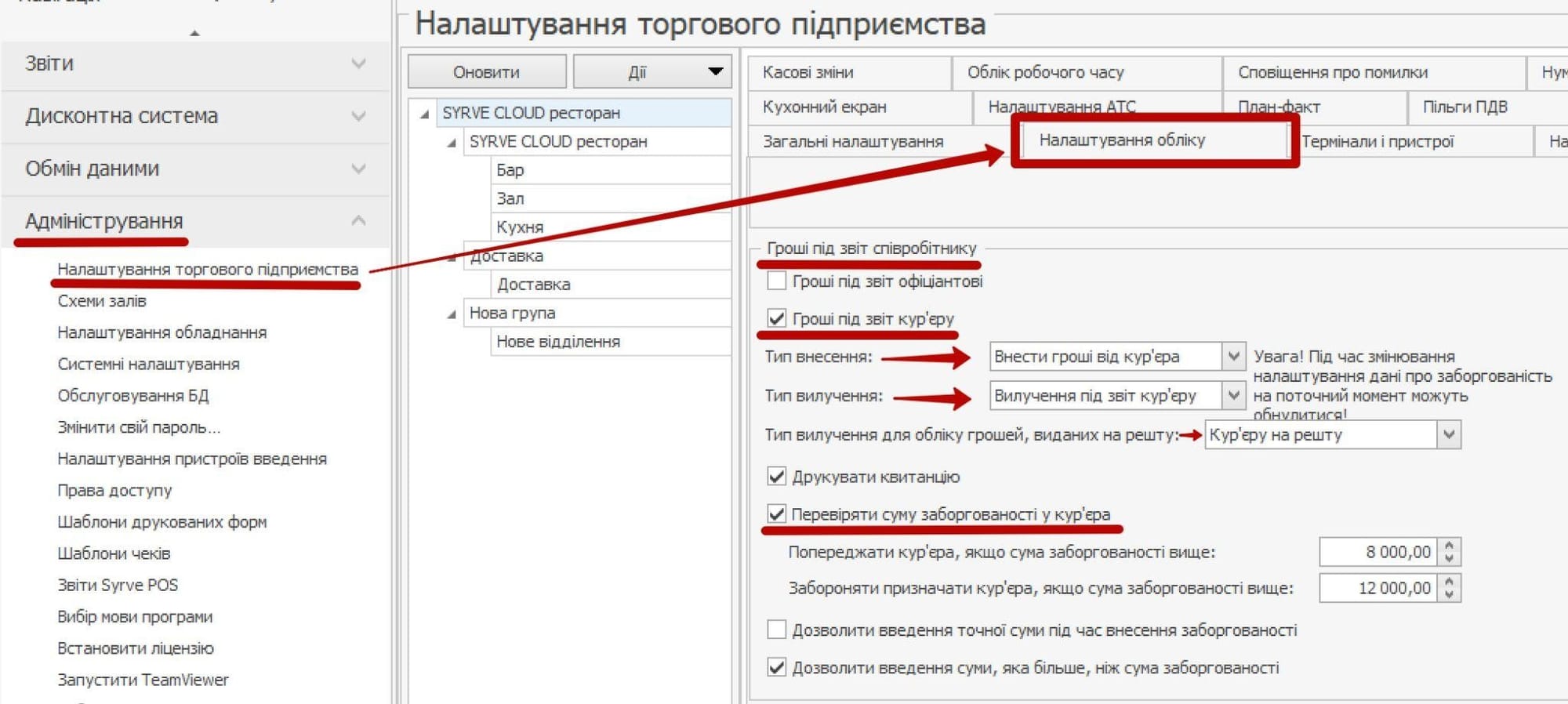Toggle Друкувати квитанцію checkbox
Image resolution: width=1568 pixels, height=704 pixels.
pyautogui.click(x=777, y=477)
